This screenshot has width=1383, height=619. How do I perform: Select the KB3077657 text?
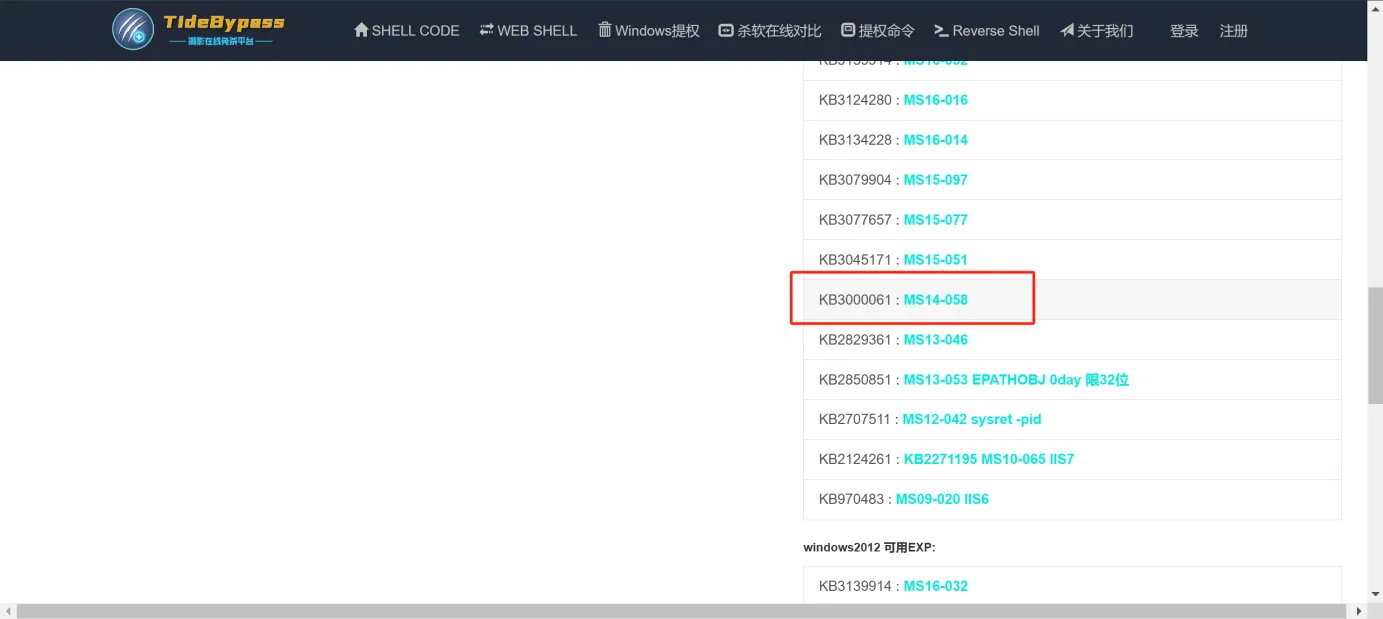[x=855, y=220]
